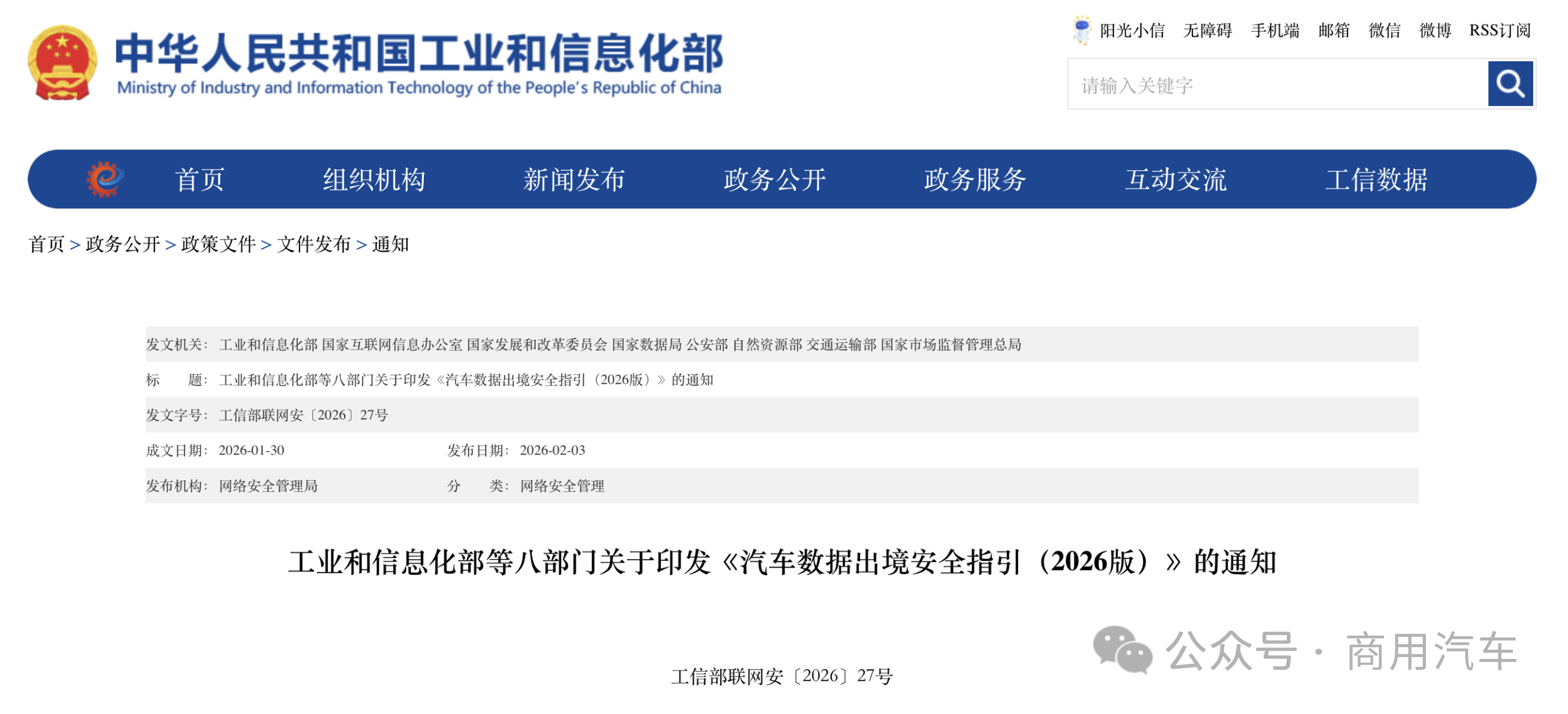Focus the 请输入关键字 search field
The image size is (1568, 714).
click(1278, 84)
